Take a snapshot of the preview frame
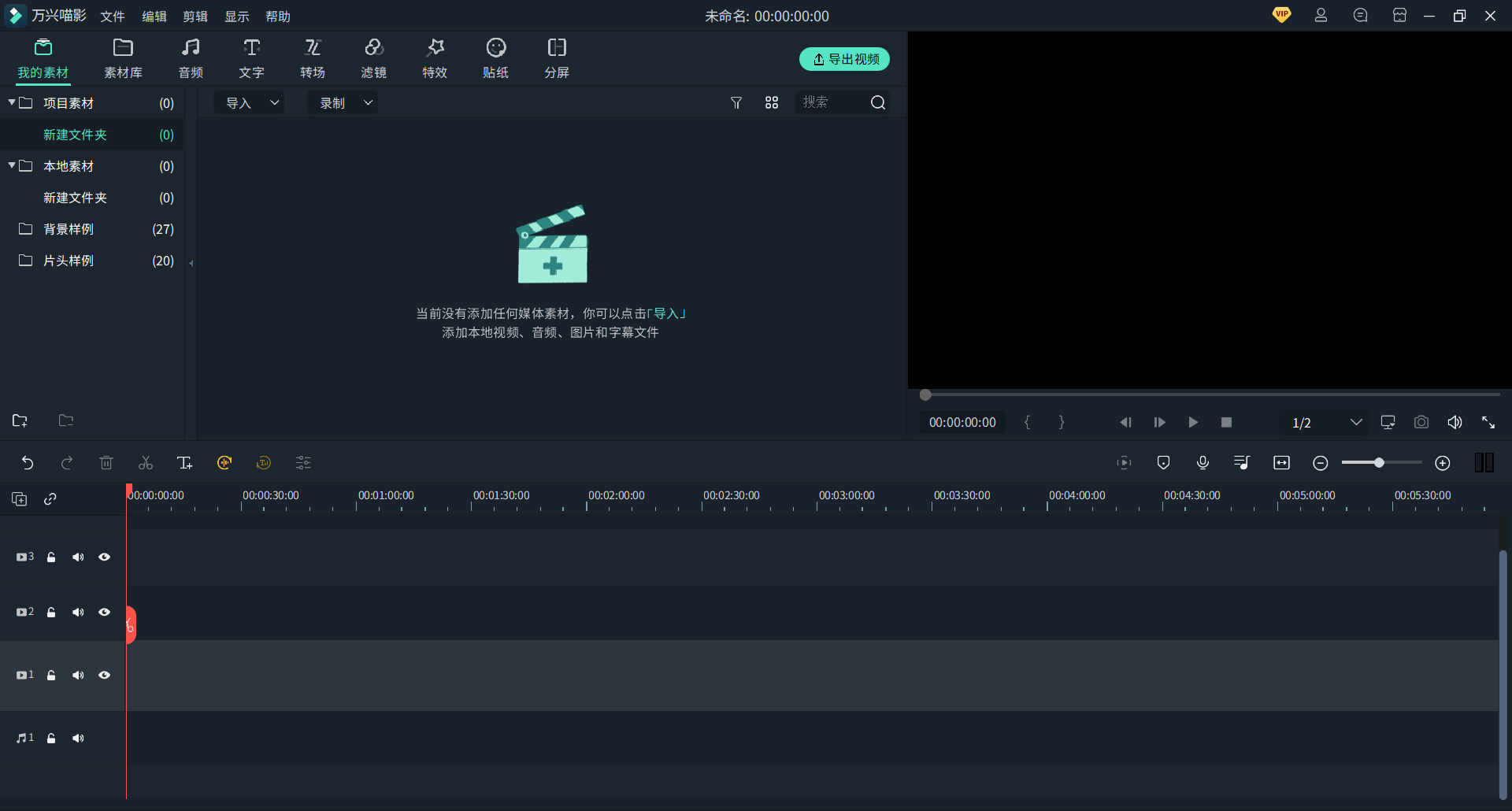This screenshot has height=811, width=1512. pos(1421,422)
